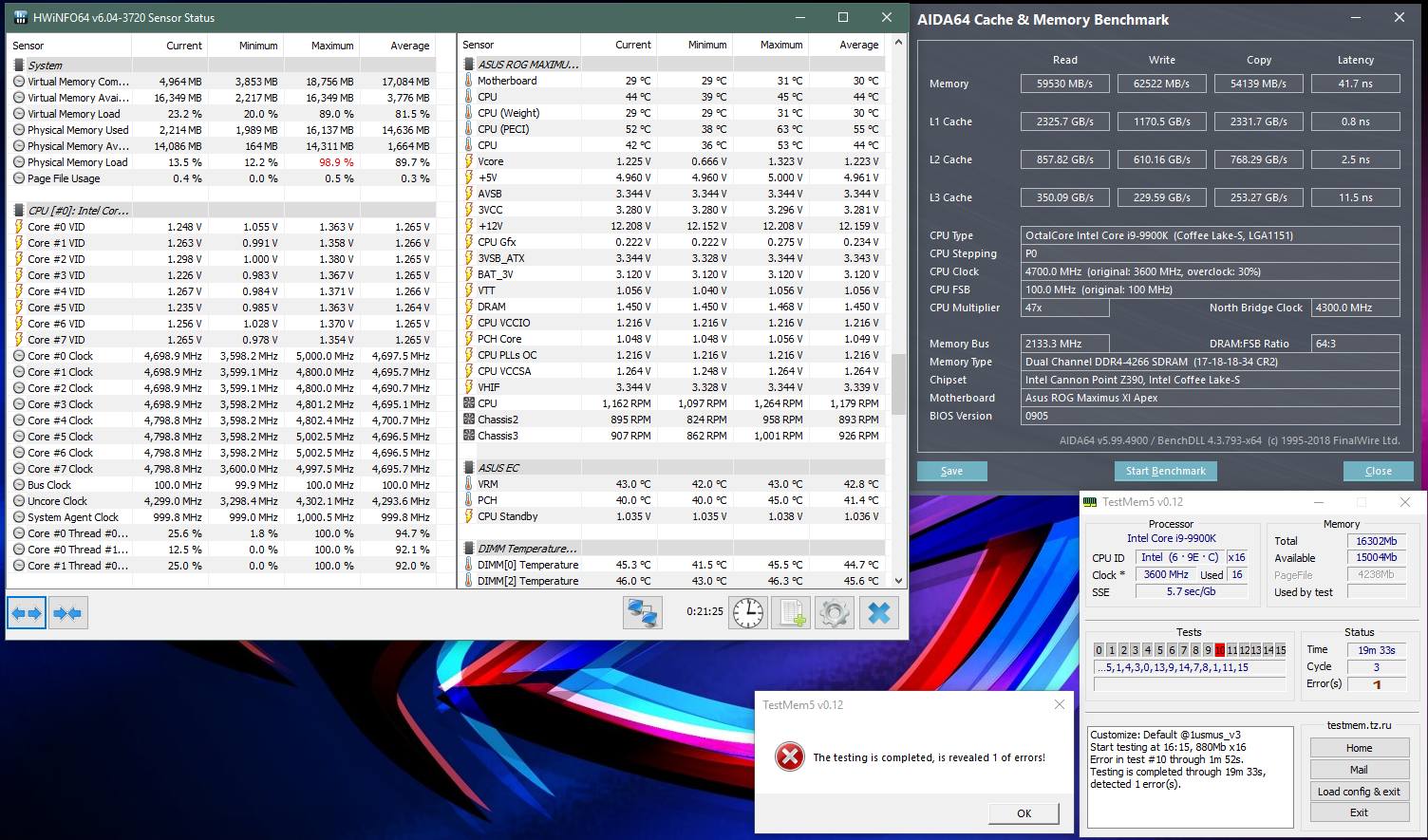Click the fan icon beside Chassis2
Screen dimensions: 1428x840
pos(469,420)
